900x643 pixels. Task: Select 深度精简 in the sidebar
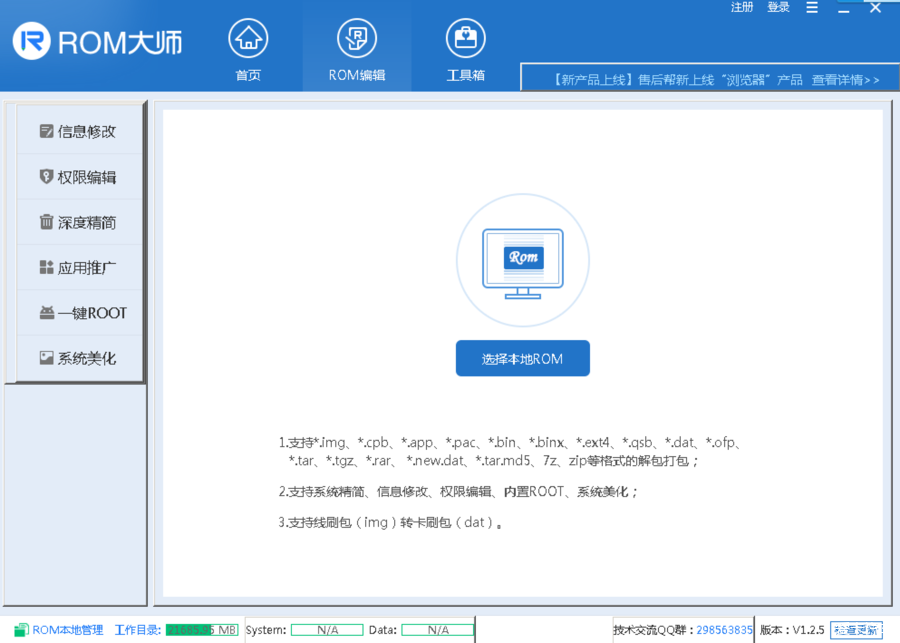[79, 222]
